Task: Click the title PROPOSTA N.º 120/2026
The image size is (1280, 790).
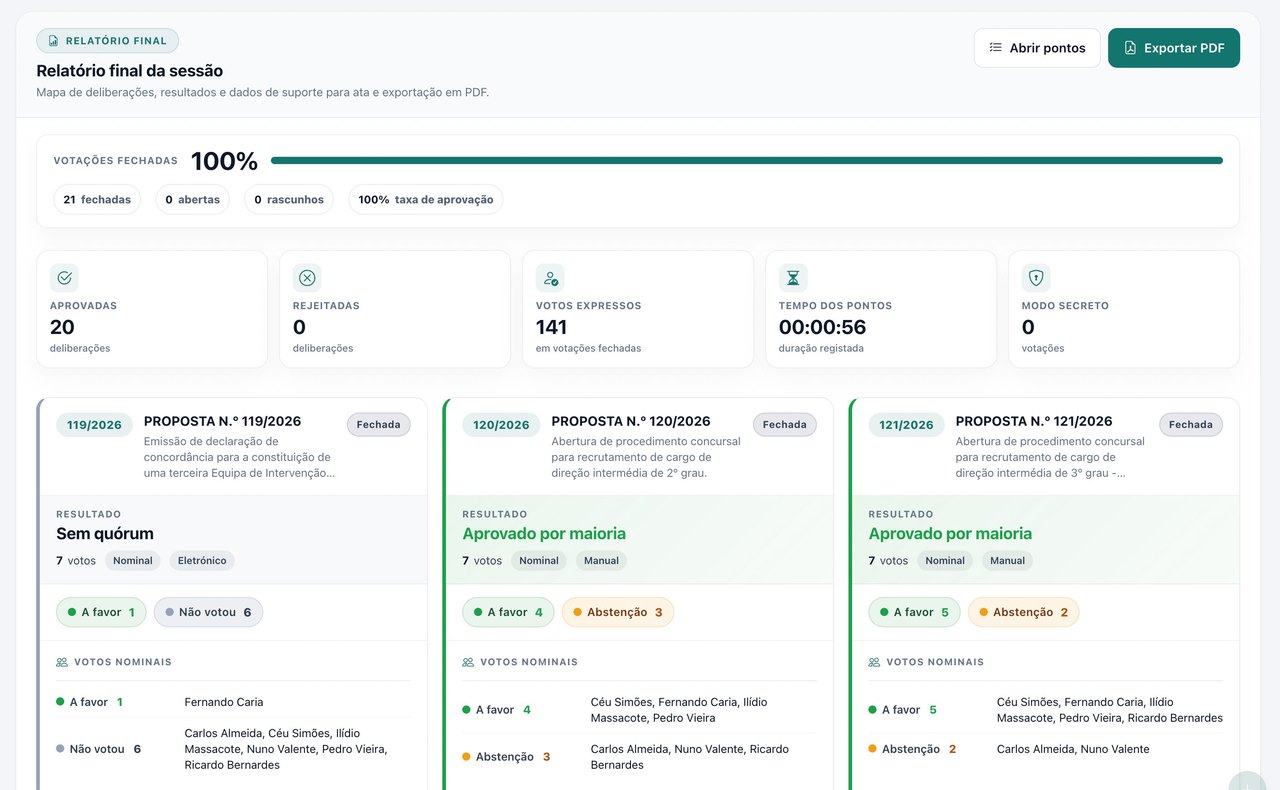Action: click(631, 421)
